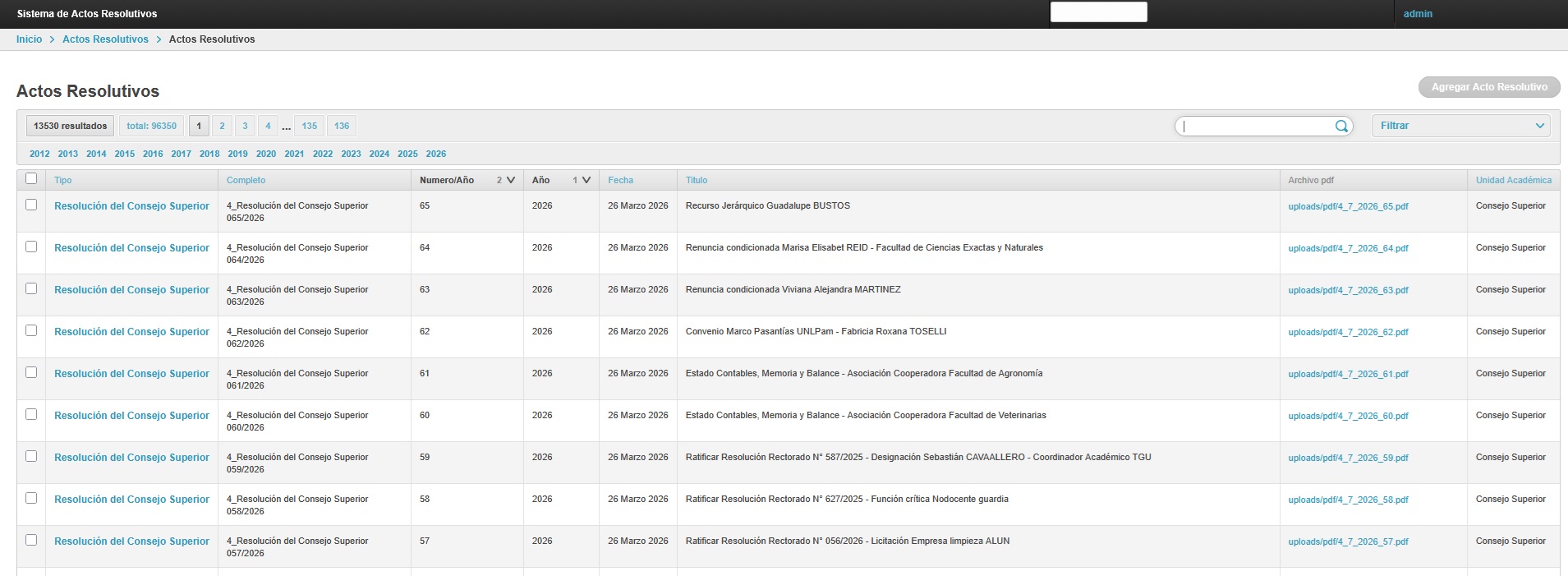This screenshot has width=1568, height=576.
Task: Toggle checkbox for resolution 60 row
Action: pos(31,415)
